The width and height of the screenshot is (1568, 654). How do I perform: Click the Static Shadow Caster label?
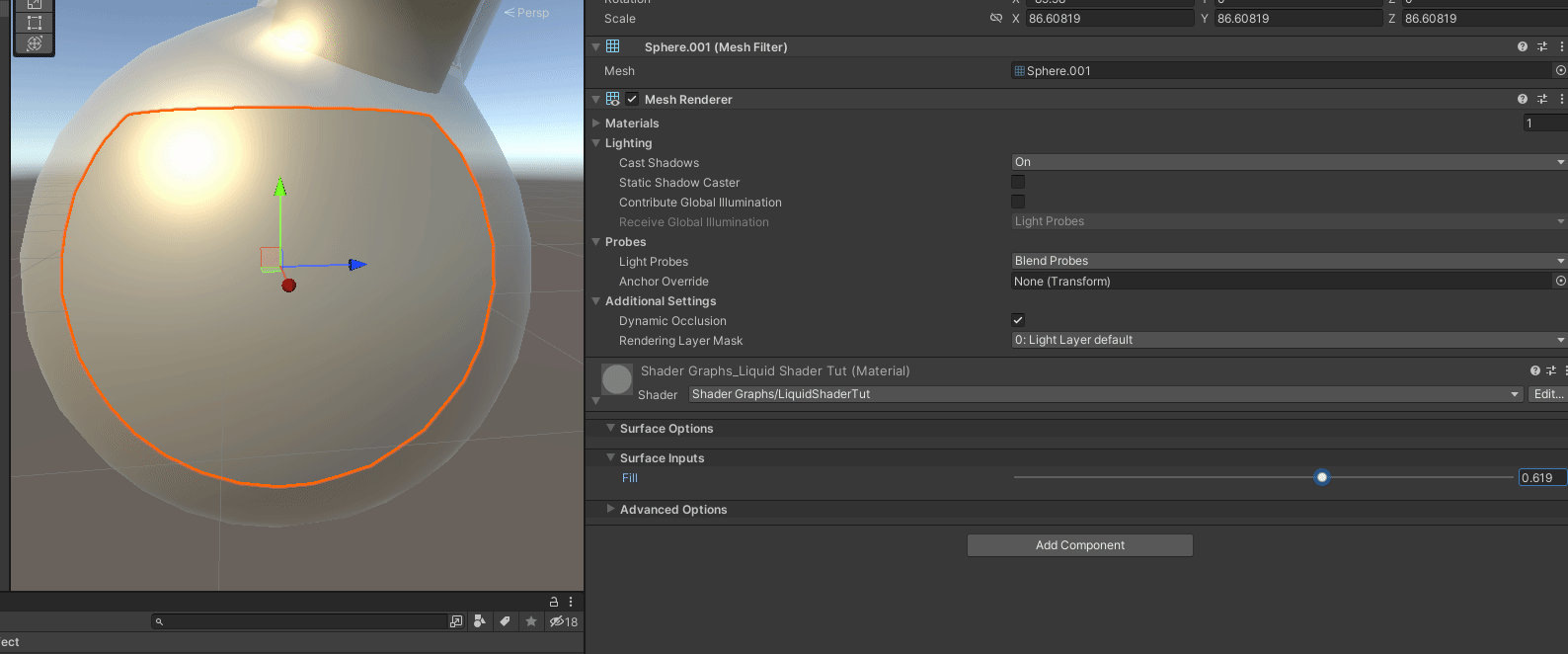(x=679, y=183)
